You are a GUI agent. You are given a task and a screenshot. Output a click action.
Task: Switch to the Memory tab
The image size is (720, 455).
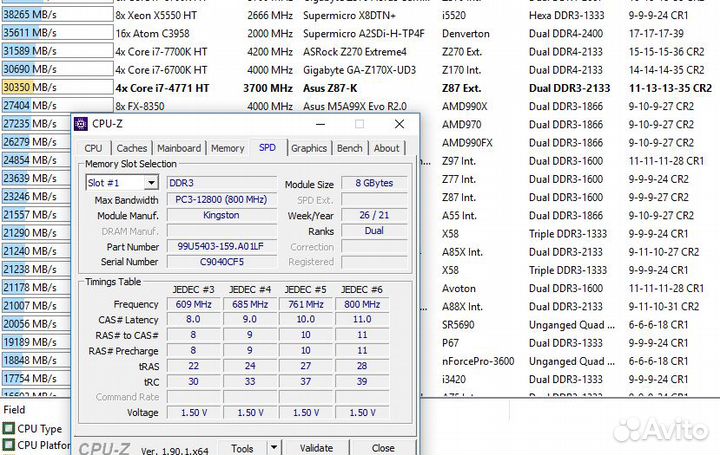pos(227,148)
